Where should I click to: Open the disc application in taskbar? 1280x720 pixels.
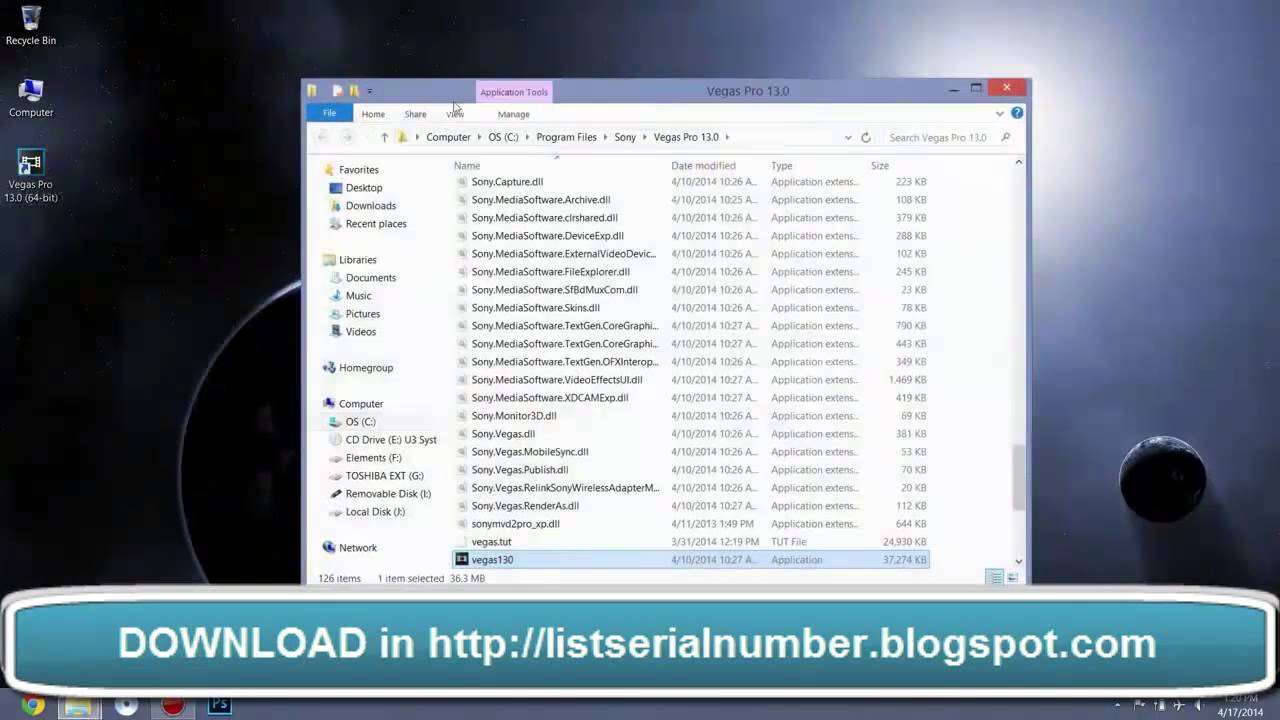pos(126,706)
